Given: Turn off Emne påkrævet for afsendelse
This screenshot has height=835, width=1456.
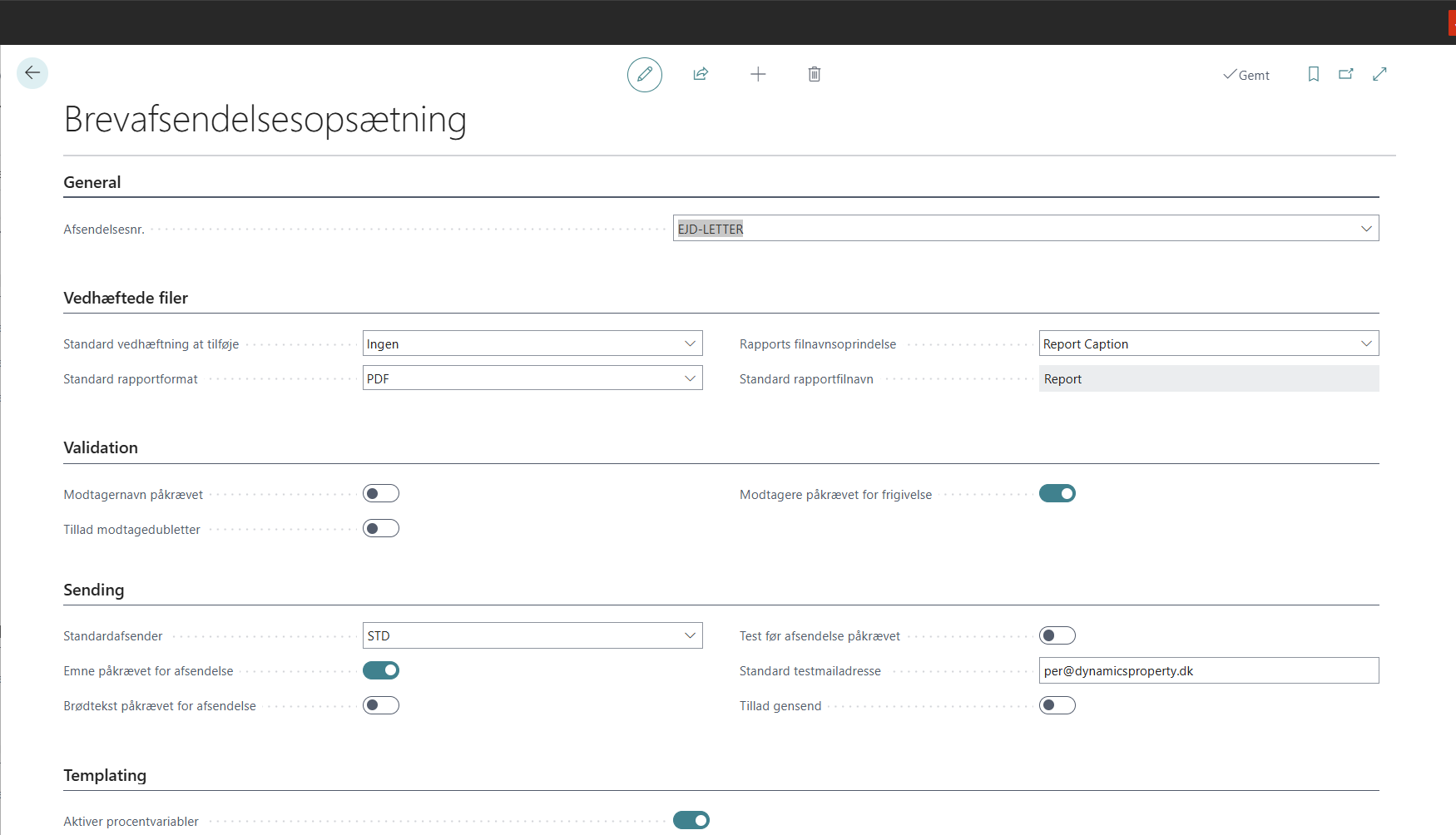Looking at the screenshot, I should pos(381,670).
